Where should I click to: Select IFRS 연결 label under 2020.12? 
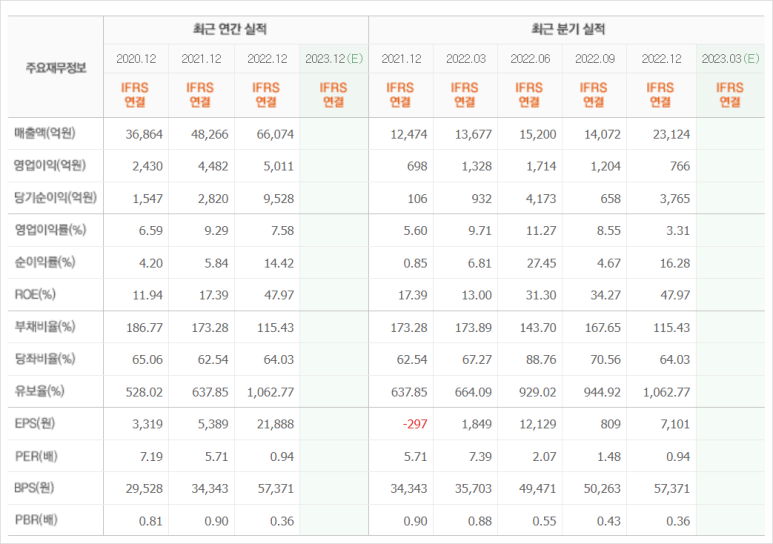[135, 95]
